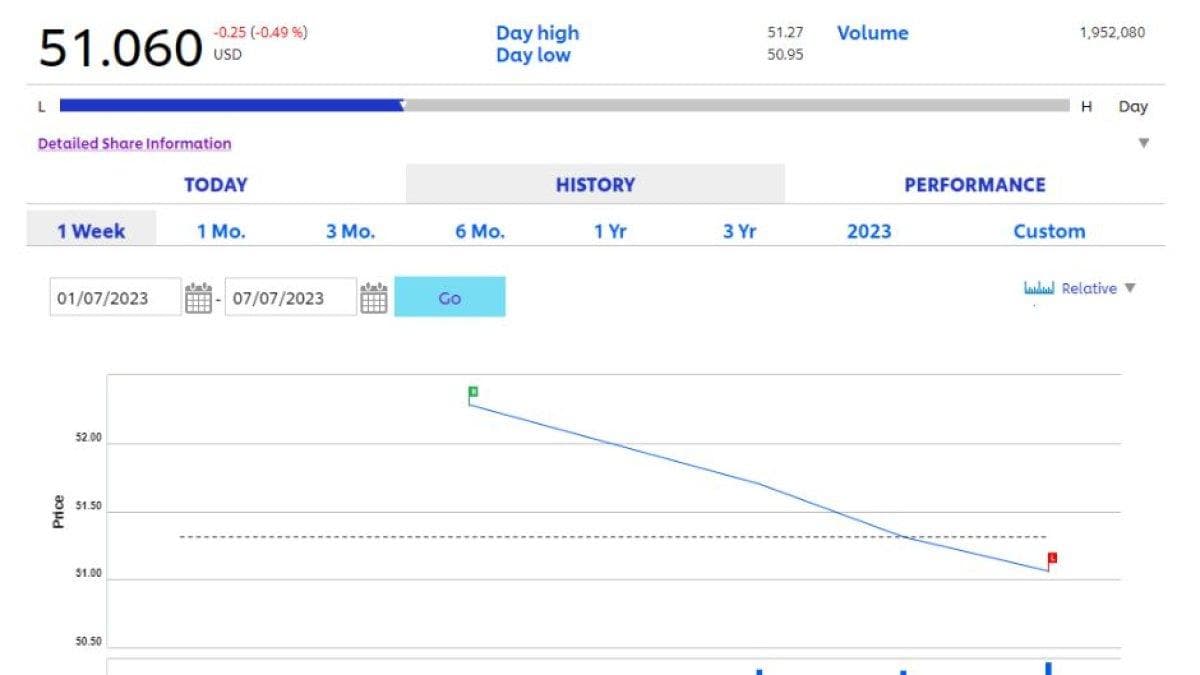
Task: Click the share price 51.060
Action: [120, 47]
